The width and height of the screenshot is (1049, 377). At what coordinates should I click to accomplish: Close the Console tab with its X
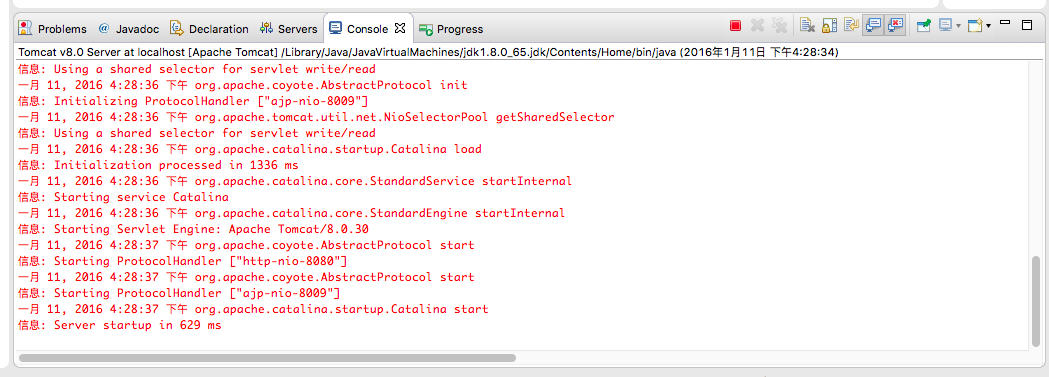(x=399, y=28)
